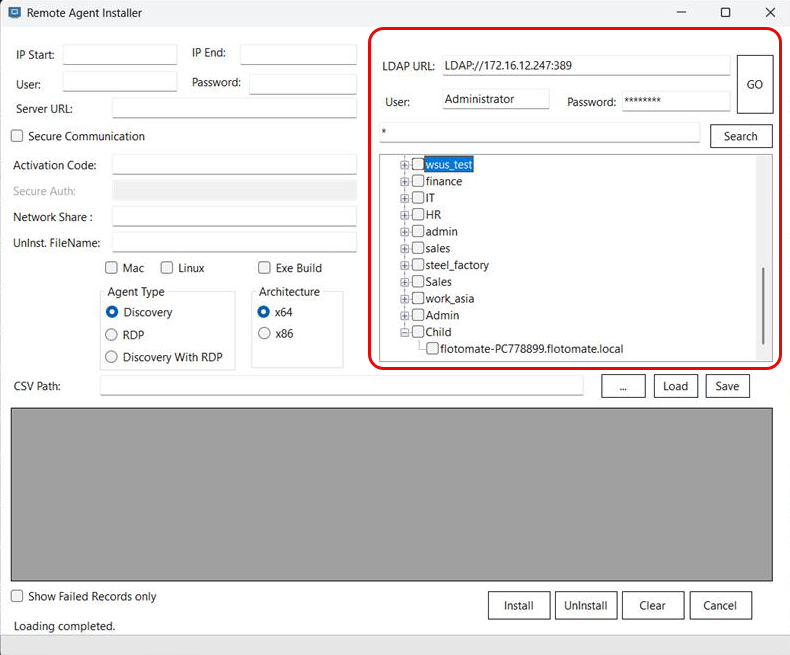The width and height of the screenshot is (790, 655).
Task: Check the flotomate-PC778899.flotomate.local computer
Action: tap(432, 349)
